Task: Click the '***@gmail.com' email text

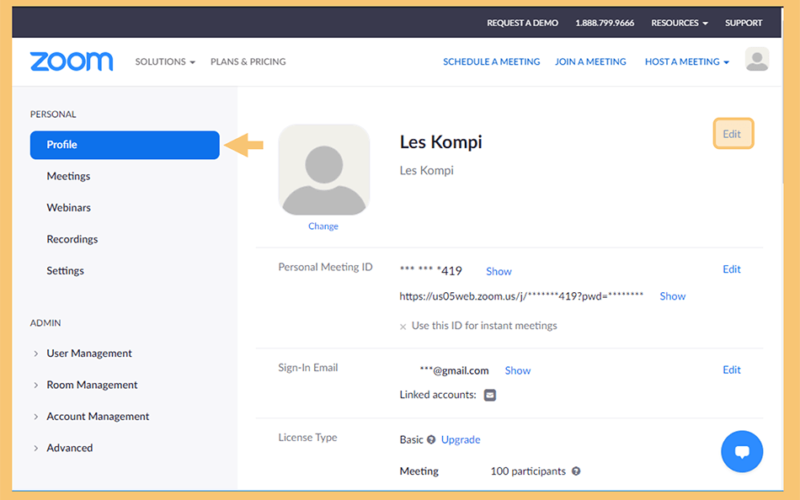Action: (x=454, y=371)
